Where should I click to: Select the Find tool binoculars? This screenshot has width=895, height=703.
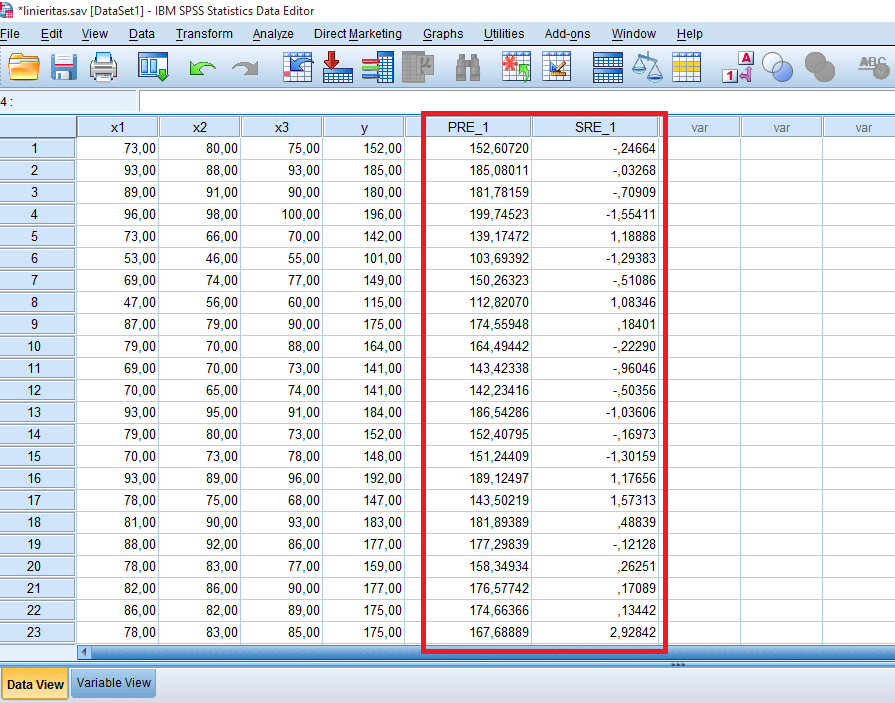pos(467,68)
